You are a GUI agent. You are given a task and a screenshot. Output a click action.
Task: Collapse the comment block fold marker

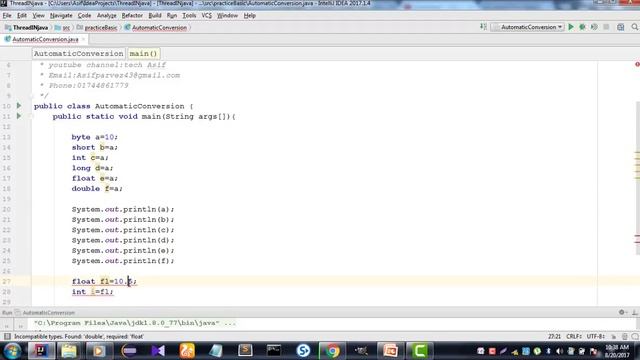click(x=31, y=96)
